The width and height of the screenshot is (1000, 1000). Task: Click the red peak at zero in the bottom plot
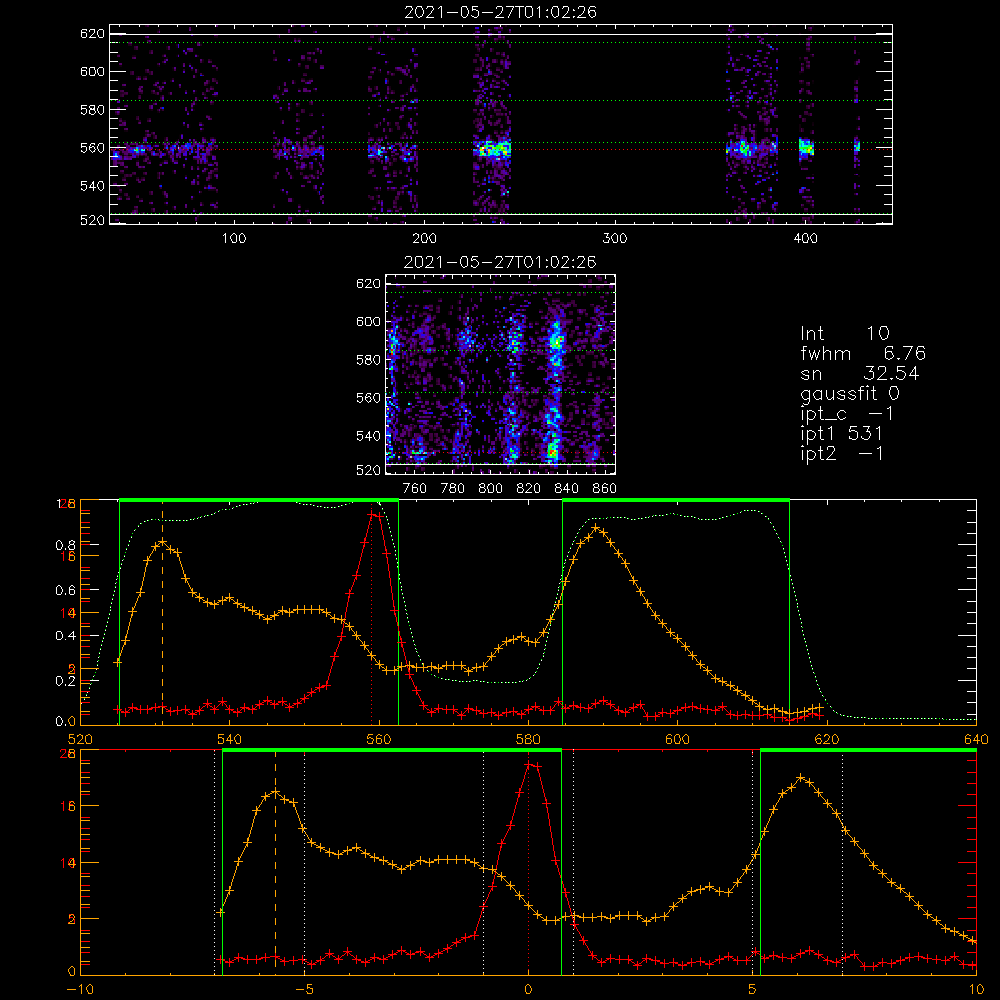(x=531, y=764)
